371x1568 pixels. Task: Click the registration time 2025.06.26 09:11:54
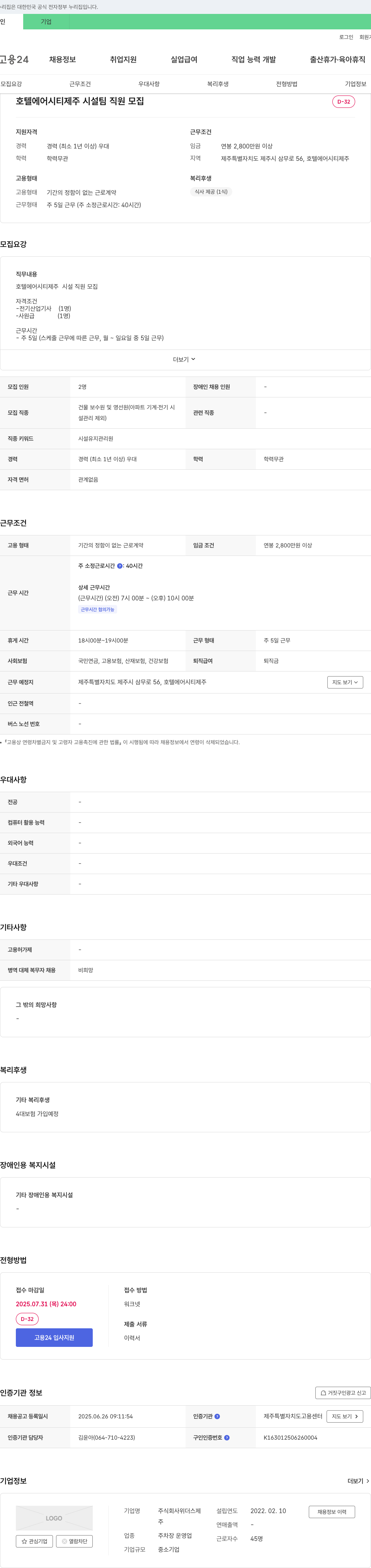coord(105,1416)
